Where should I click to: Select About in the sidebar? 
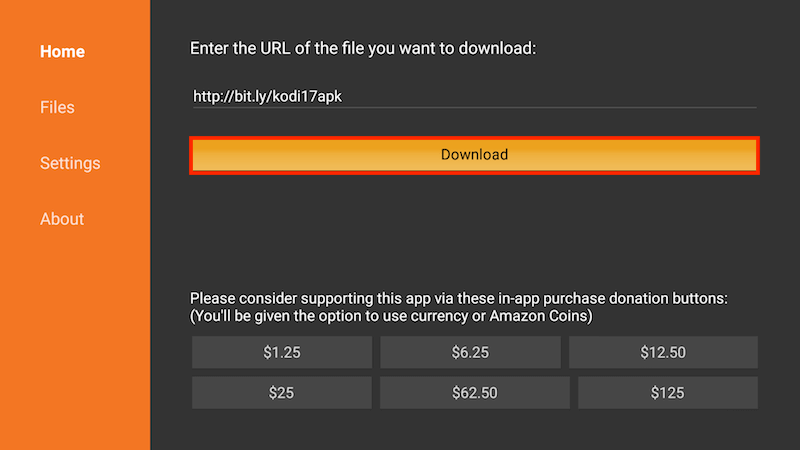tap(62, 219)
